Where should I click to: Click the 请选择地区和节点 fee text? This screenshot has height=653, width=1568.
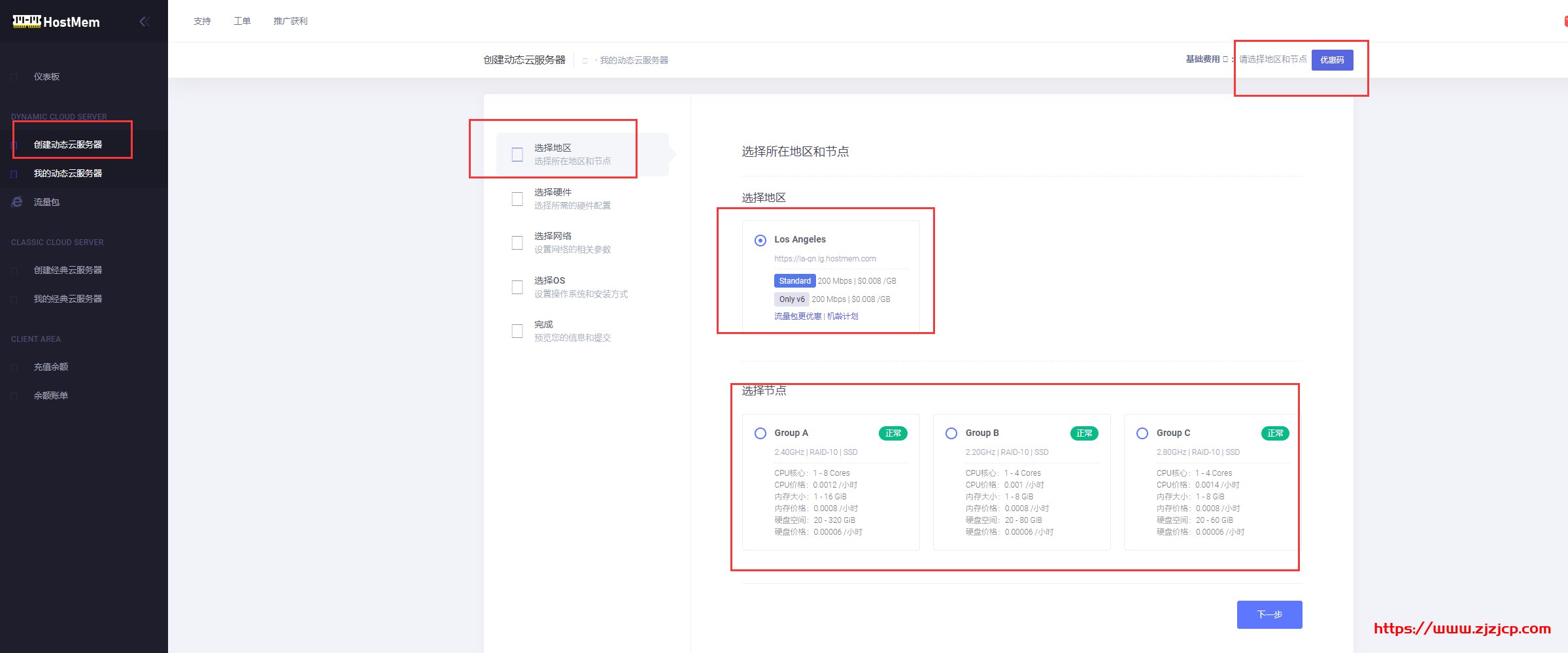pyautogui.click(x=1272, y=59)
